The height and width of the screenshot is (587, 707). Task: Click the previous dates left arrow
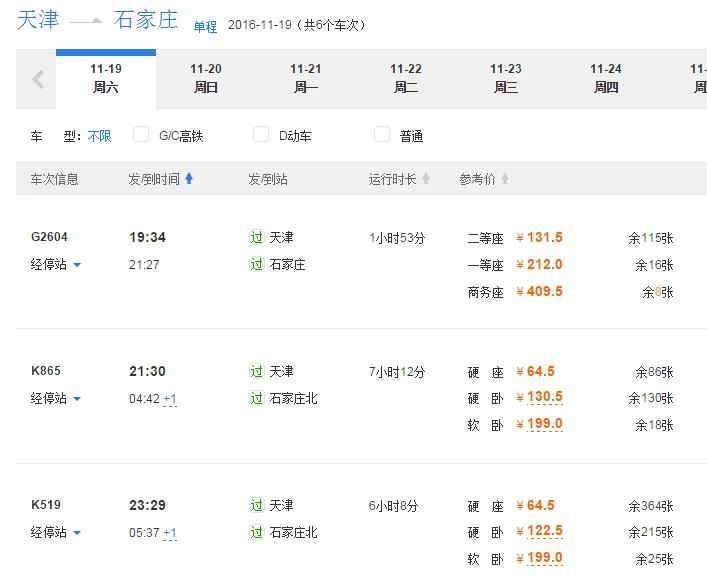pos(38,79)
